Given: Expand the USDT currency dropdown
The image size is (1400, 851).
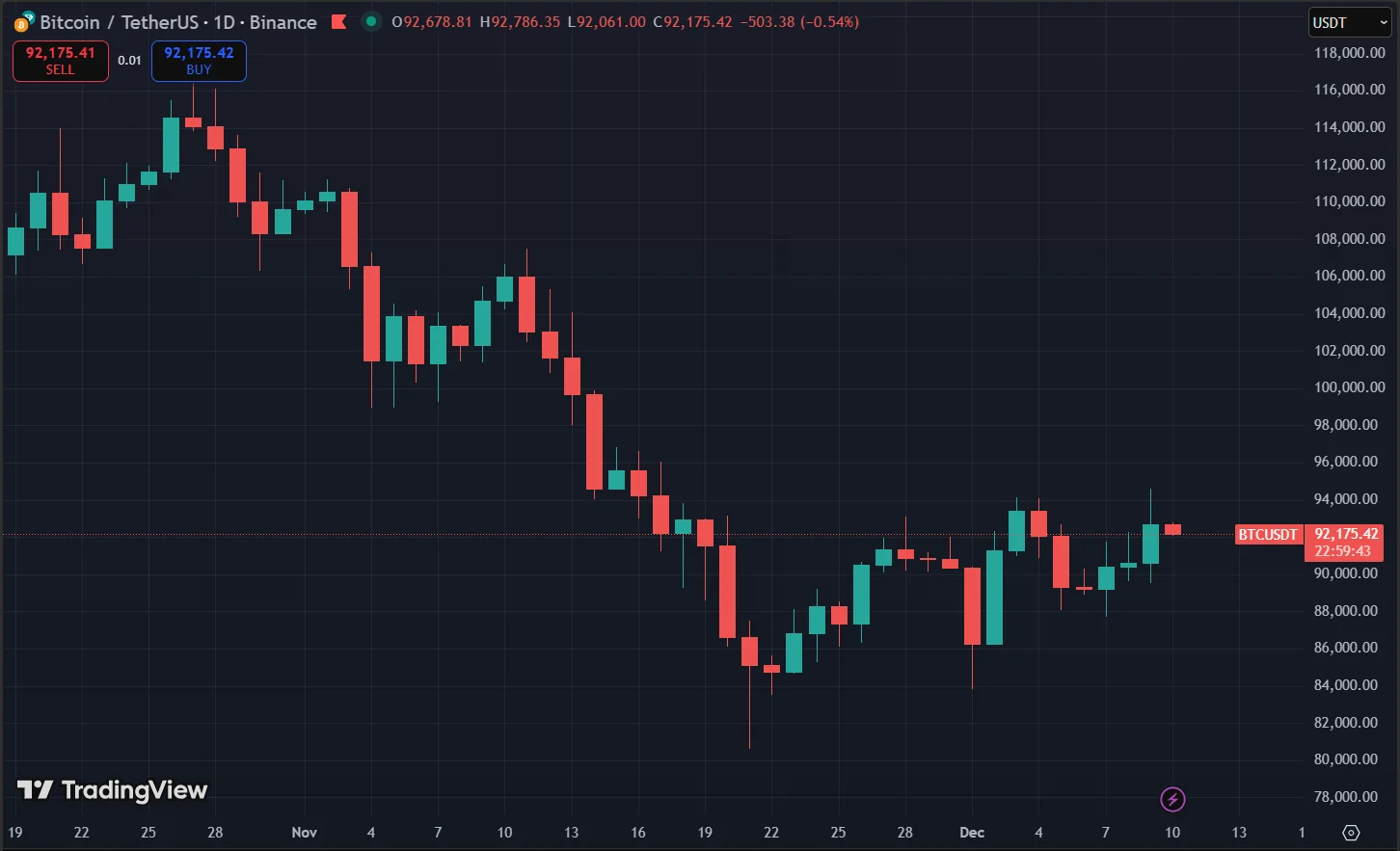Looking at the screenshot, I should [1349, 21].
